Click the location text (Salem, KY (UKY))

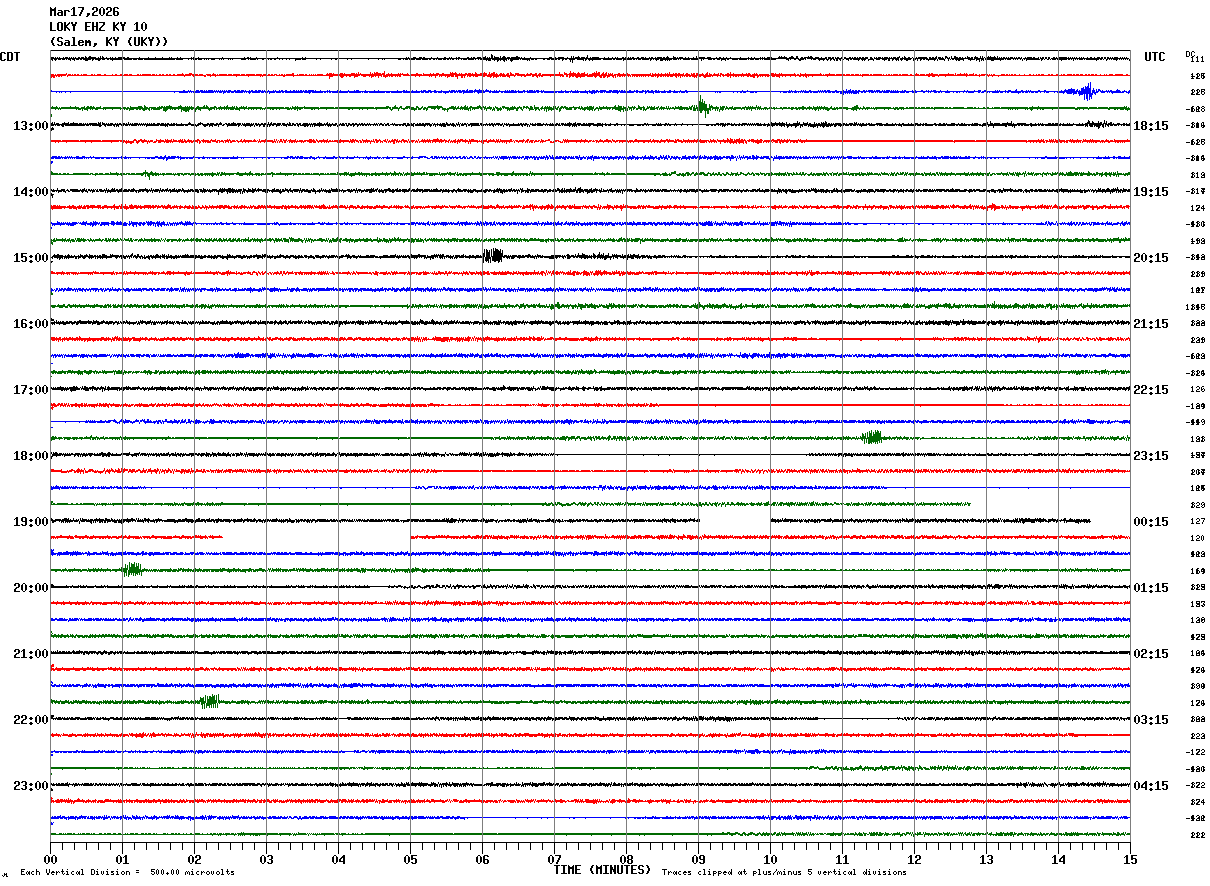click(x=109, y=42)
